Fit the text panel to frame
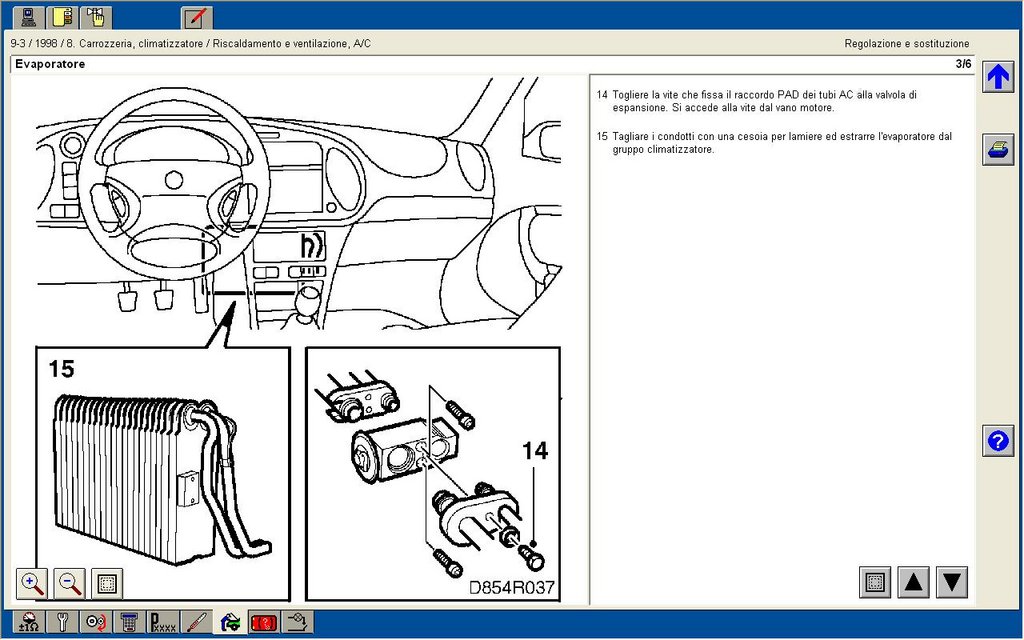This screenshot has width=1024, height=640. (875, 582)
